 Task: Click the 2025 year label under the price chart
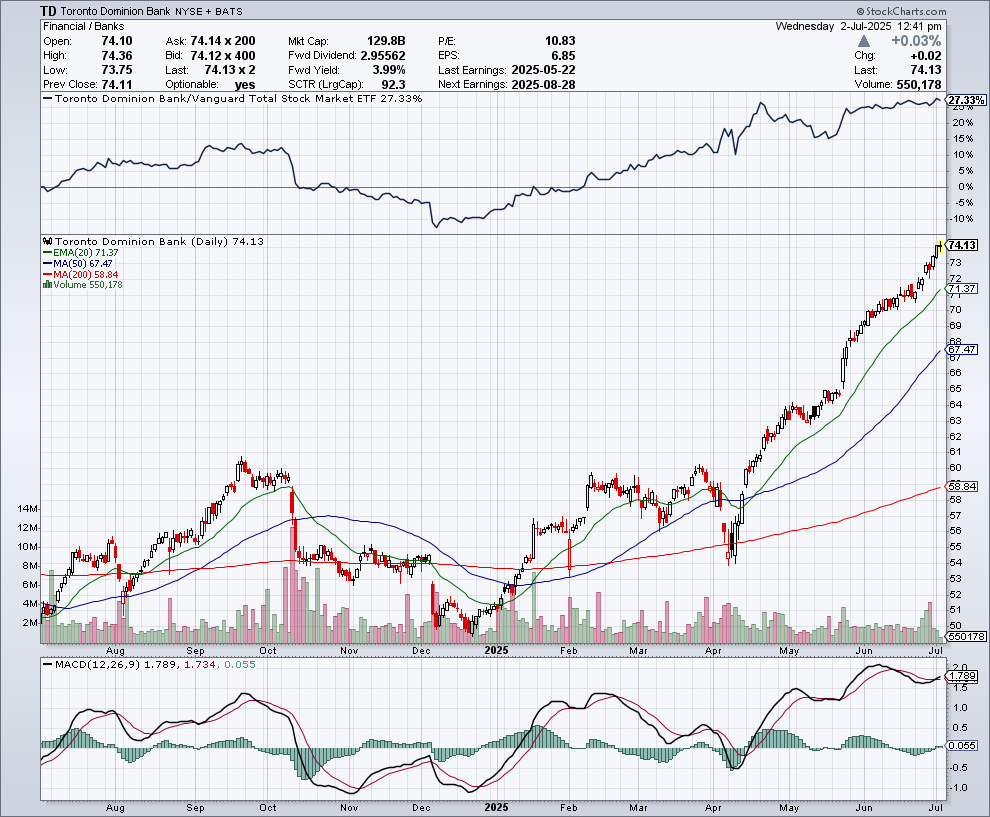point(496,650)
